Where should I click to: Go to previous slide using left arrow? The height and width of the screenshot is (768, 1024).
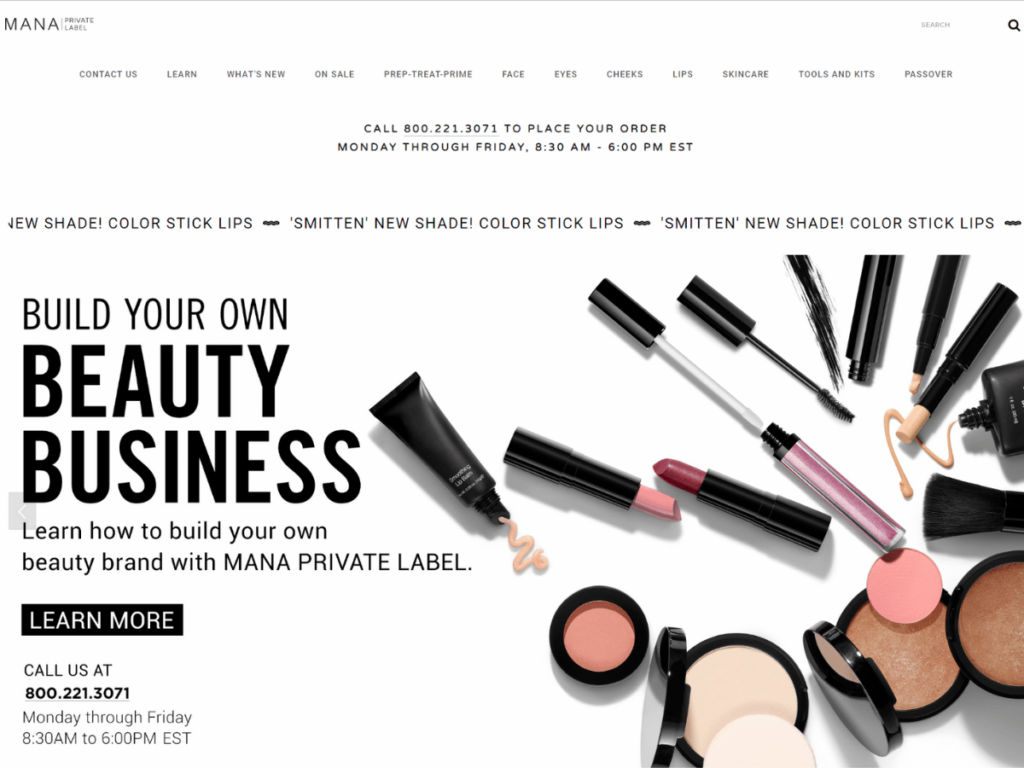(22, 511)
